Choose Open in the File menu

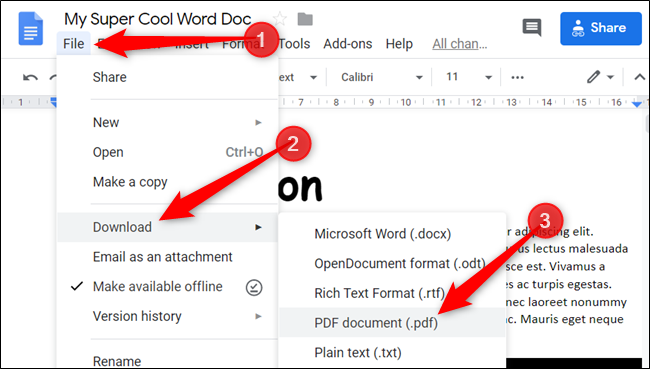[x=167, y=153]
